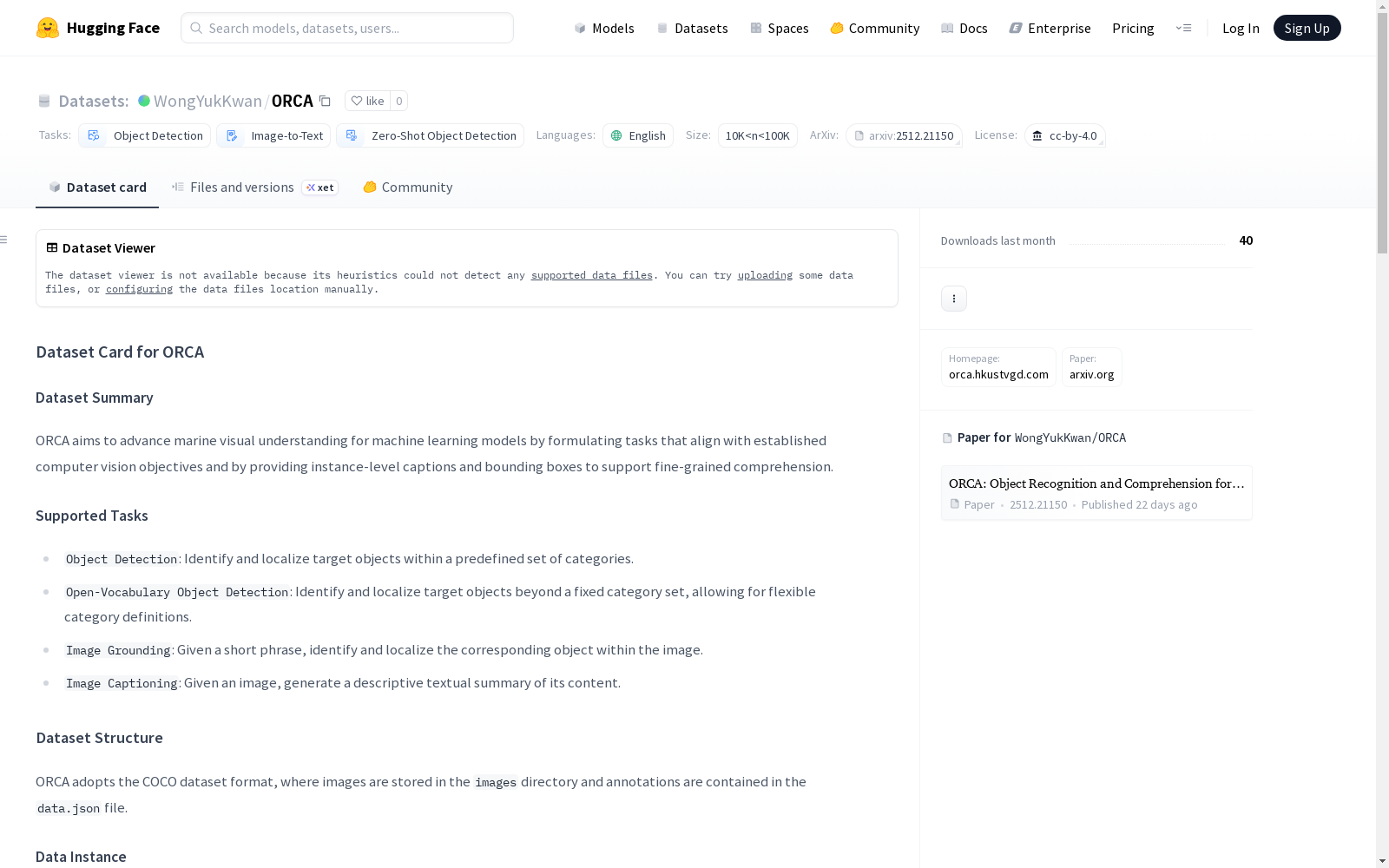The image size is (1389, 868).
Task: Click the ORCA dataset name
Action: point(292,101)
